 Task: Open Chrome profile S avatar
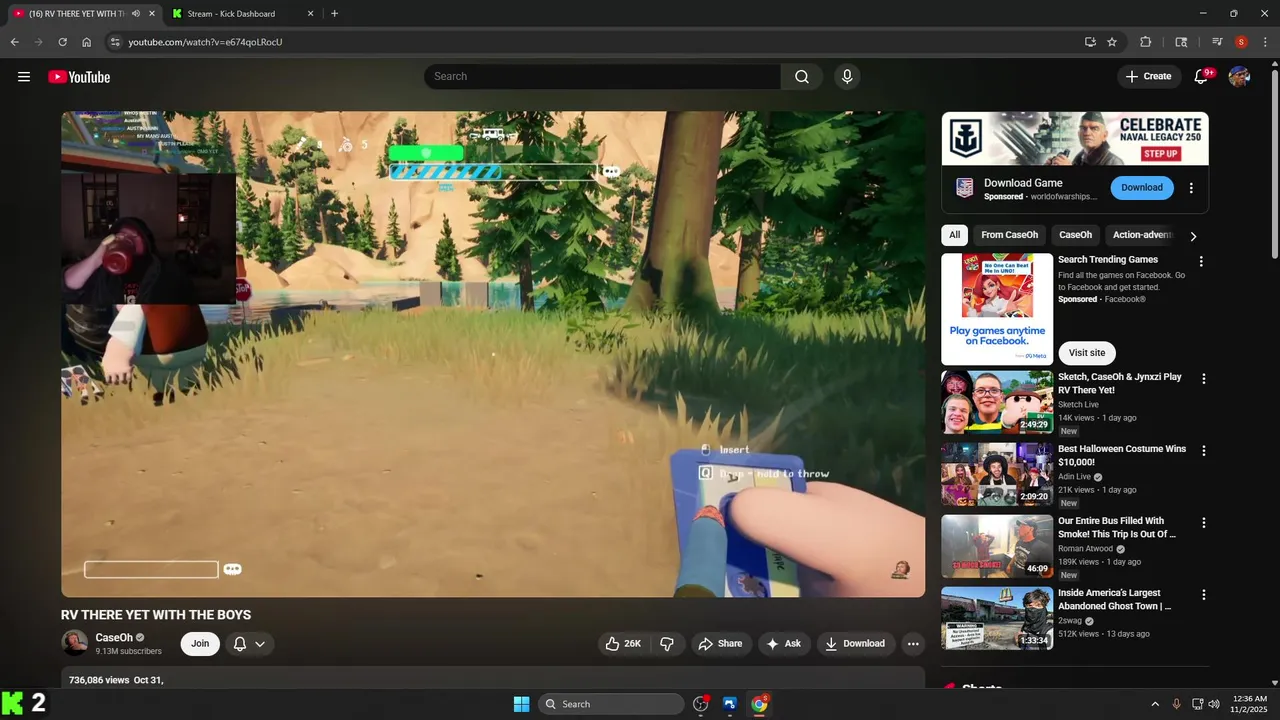click(1241, 42)
